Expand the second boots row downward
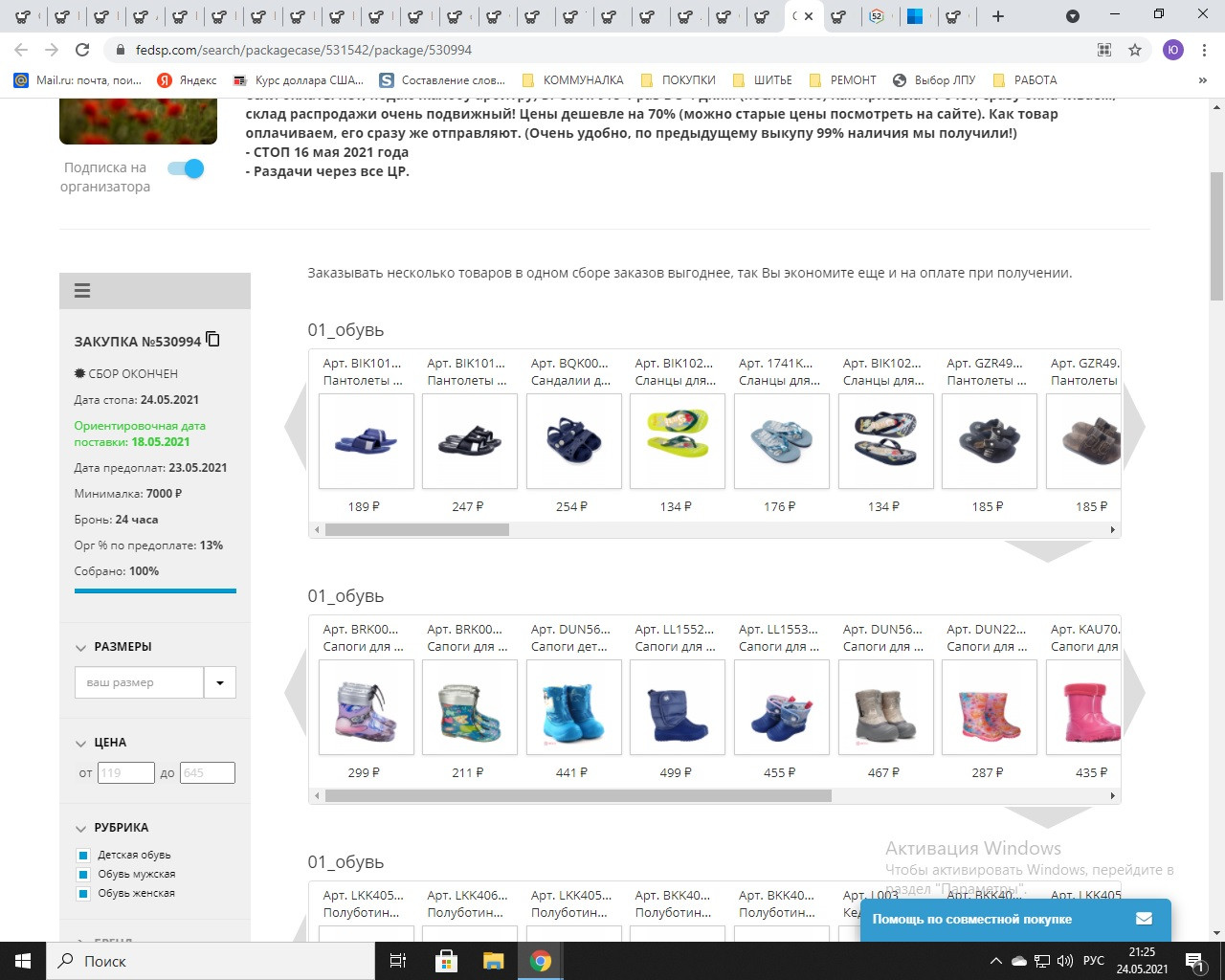1225x980 pixels. pos(1048,817)
